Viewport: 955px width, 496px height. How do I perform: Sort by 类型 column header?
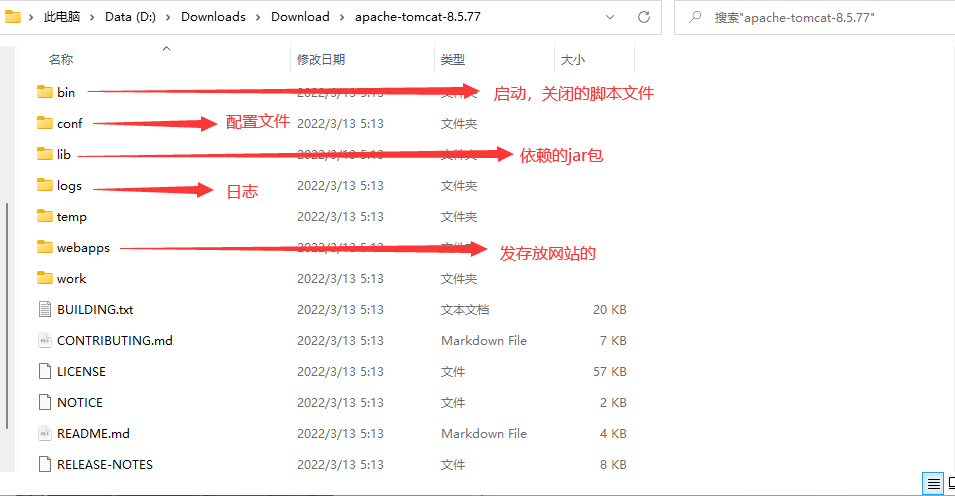(x=453, y=60)
